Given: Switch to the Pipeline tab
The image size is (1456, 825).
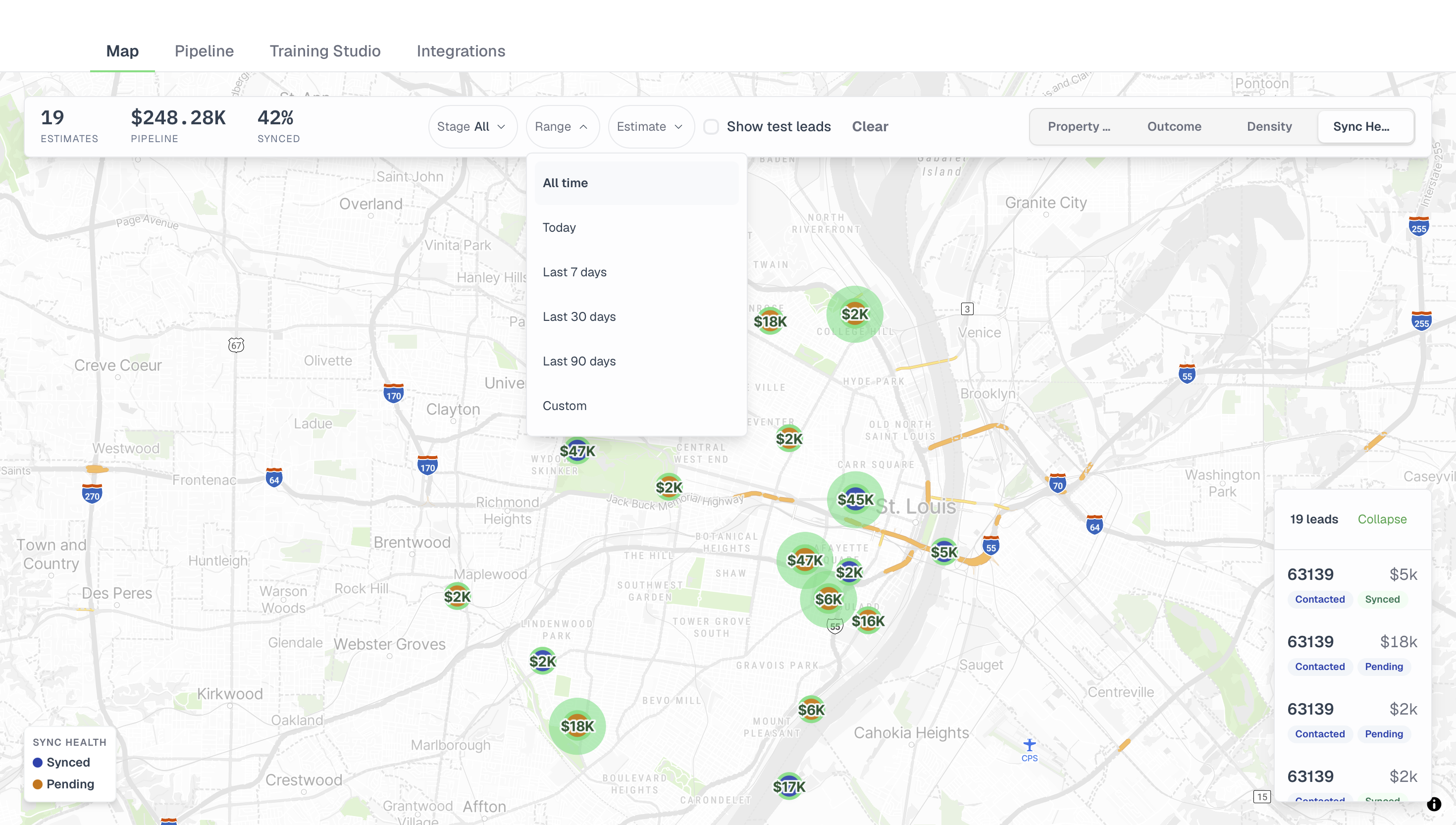Looking at the screenshot, I should pyautogui.click(x=204, y=51).
